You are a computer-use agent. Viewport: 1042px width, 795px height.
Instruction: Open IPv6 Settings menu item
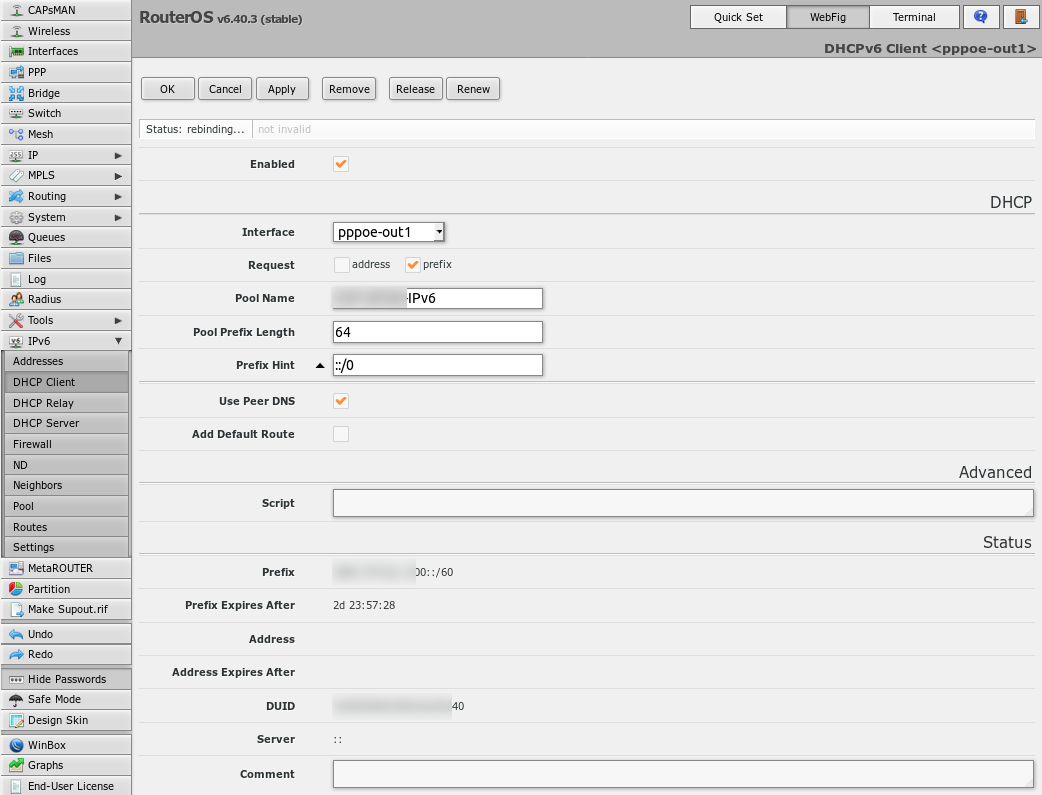pyautogui.click(x=66, y=547)
